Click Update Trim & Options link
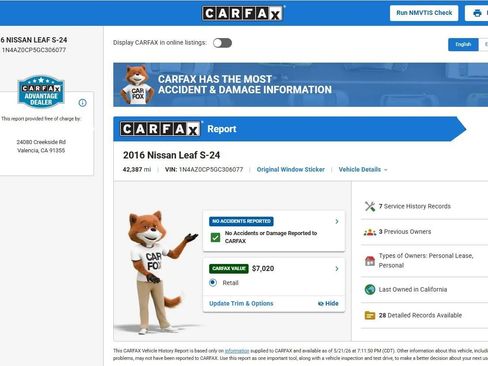Screen dimensions: 488x366 [241, 303]
